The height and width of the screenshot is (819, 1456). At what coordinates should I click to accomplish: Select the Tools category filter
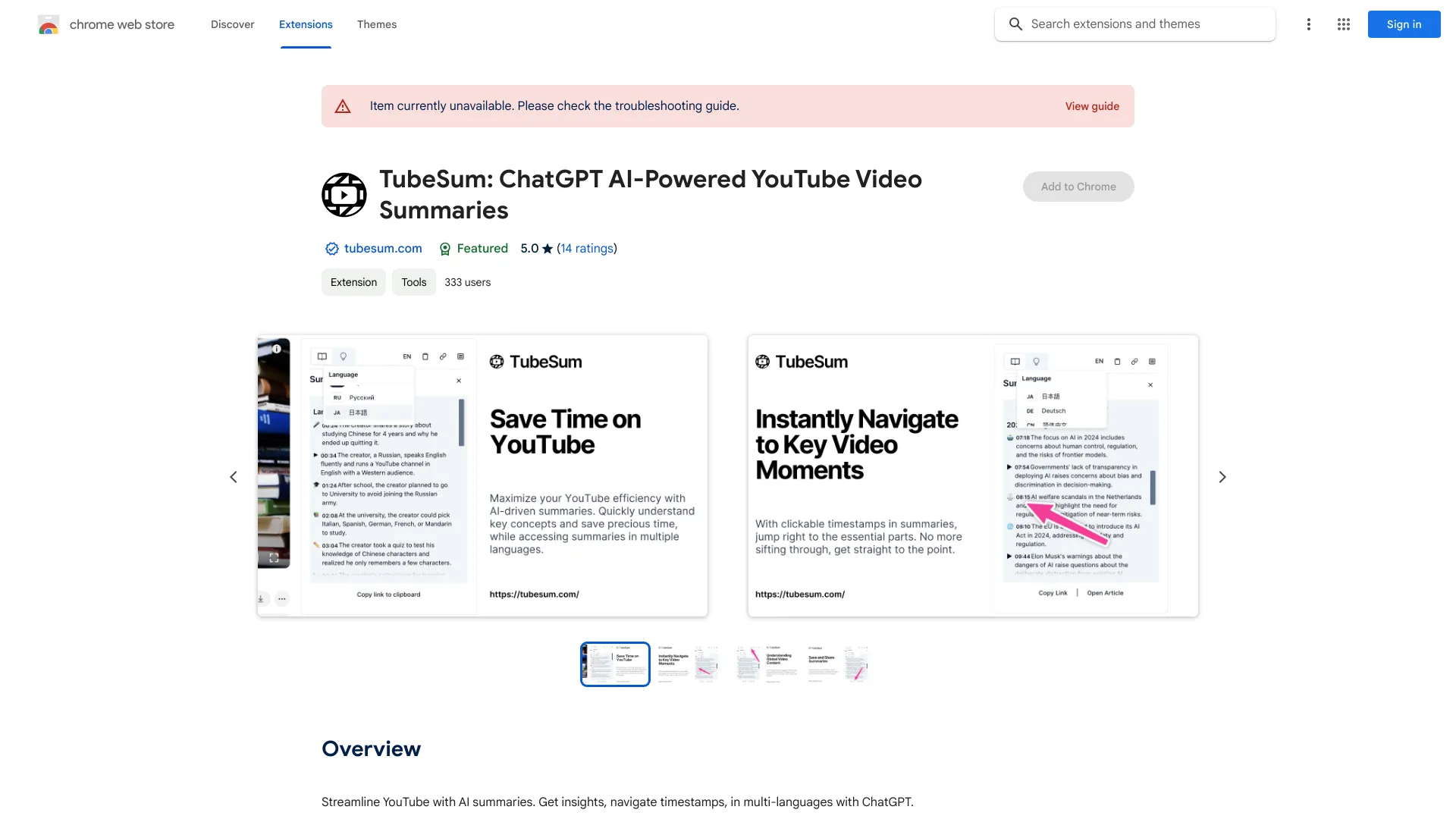pyautogui.click(x=414, y=282)
